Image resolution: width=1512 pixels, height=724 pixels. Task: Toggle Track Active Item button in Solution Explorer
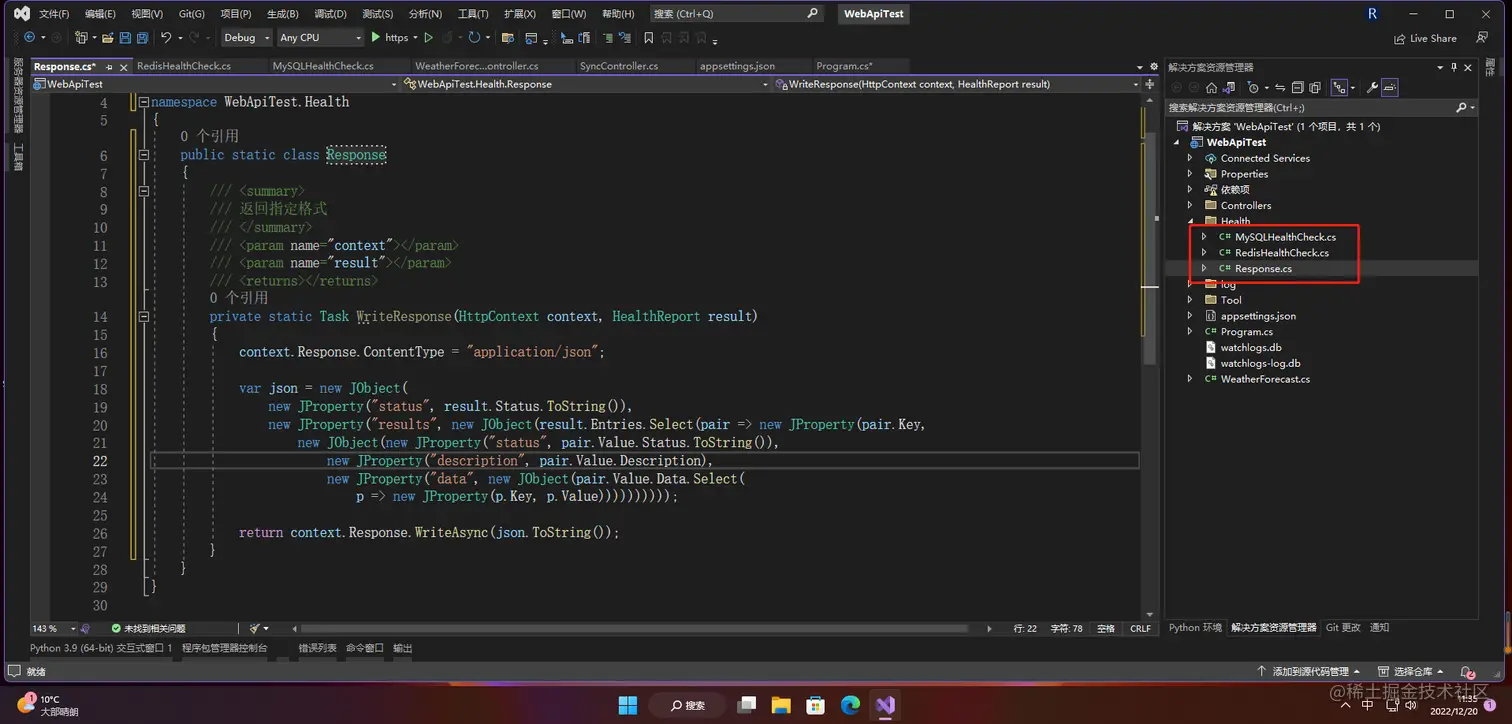(1339, 88)
